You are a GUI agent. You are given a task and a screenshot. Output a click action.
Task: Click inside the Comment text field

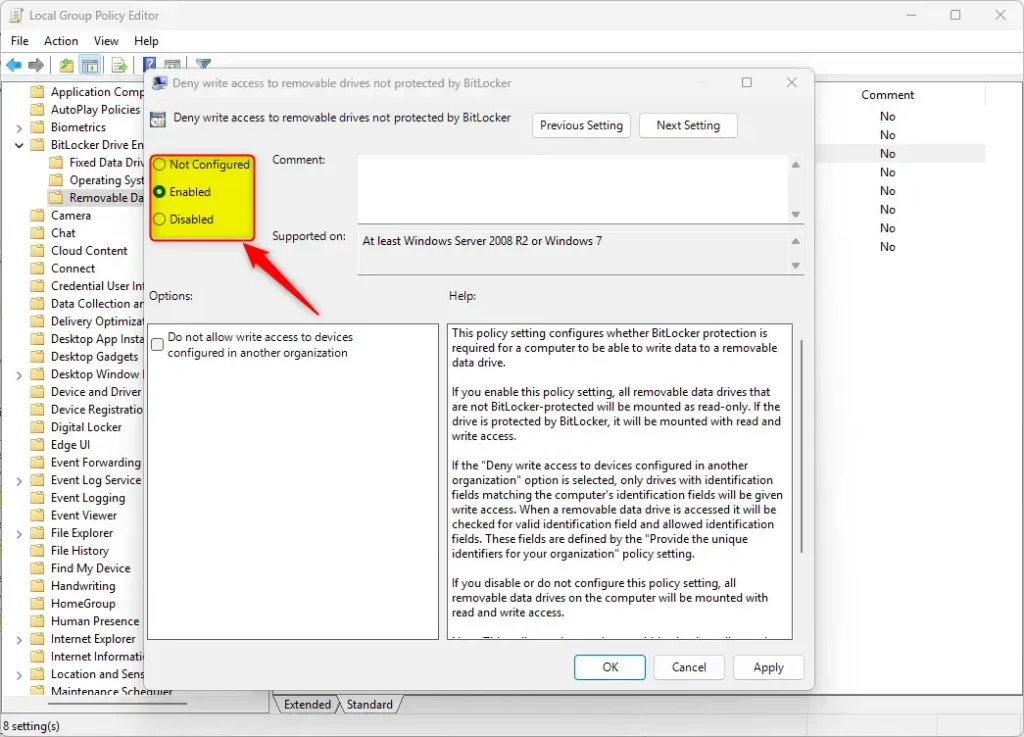572,189
